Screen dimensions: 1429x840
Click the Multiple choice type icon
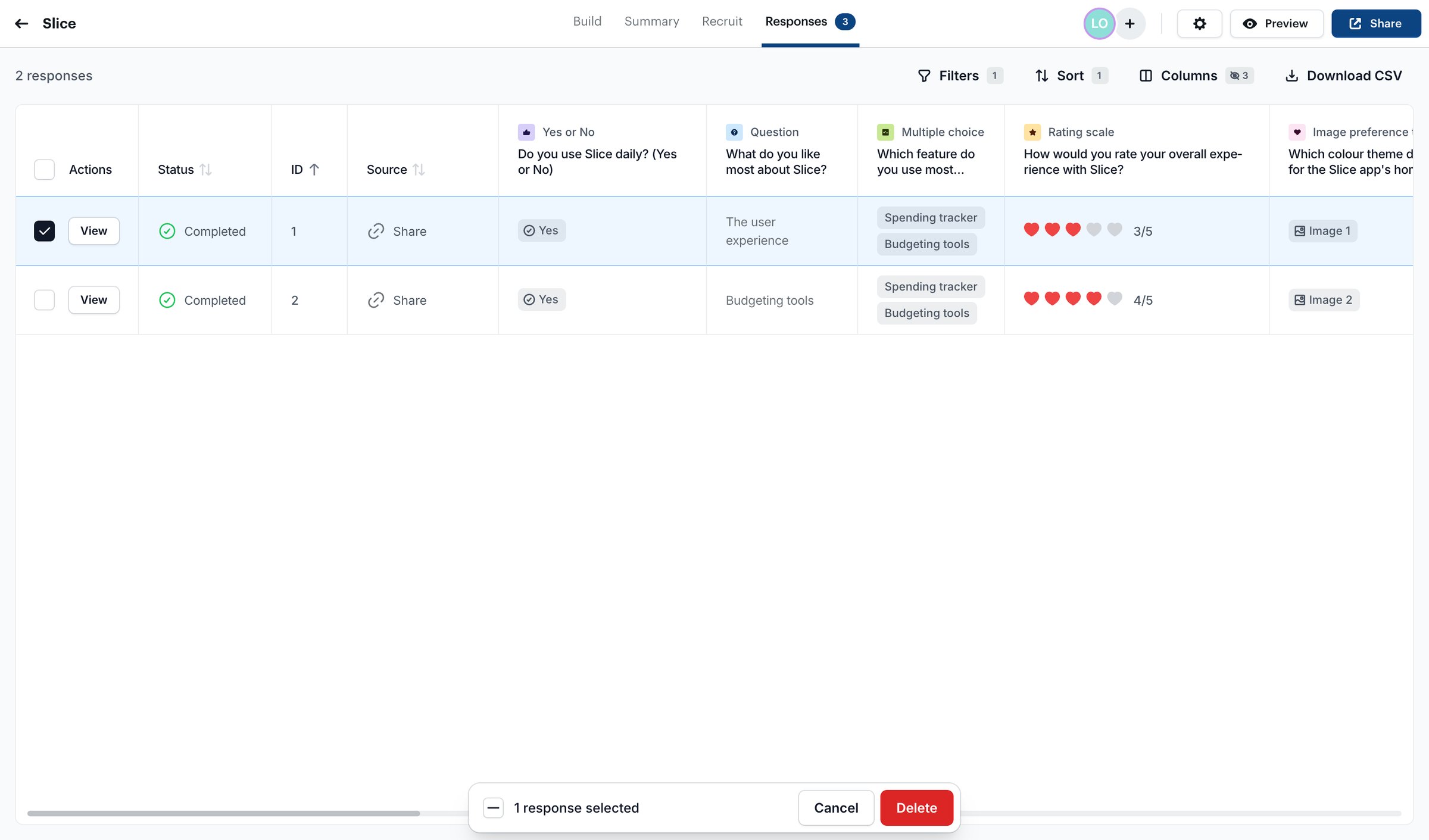[x=885, y=132]
